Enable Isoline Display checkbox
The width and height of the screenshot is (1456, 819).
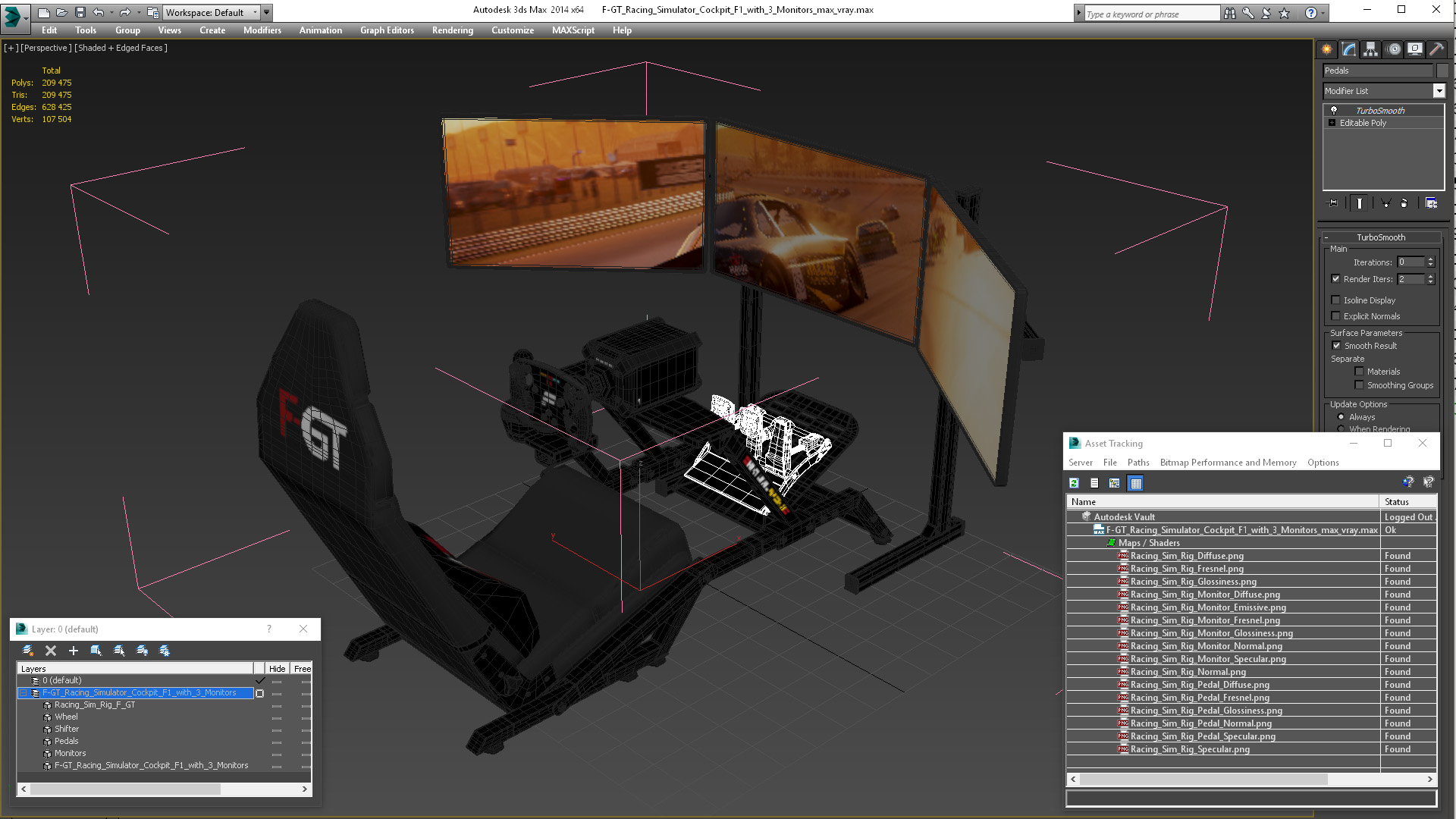[1336, 300]
